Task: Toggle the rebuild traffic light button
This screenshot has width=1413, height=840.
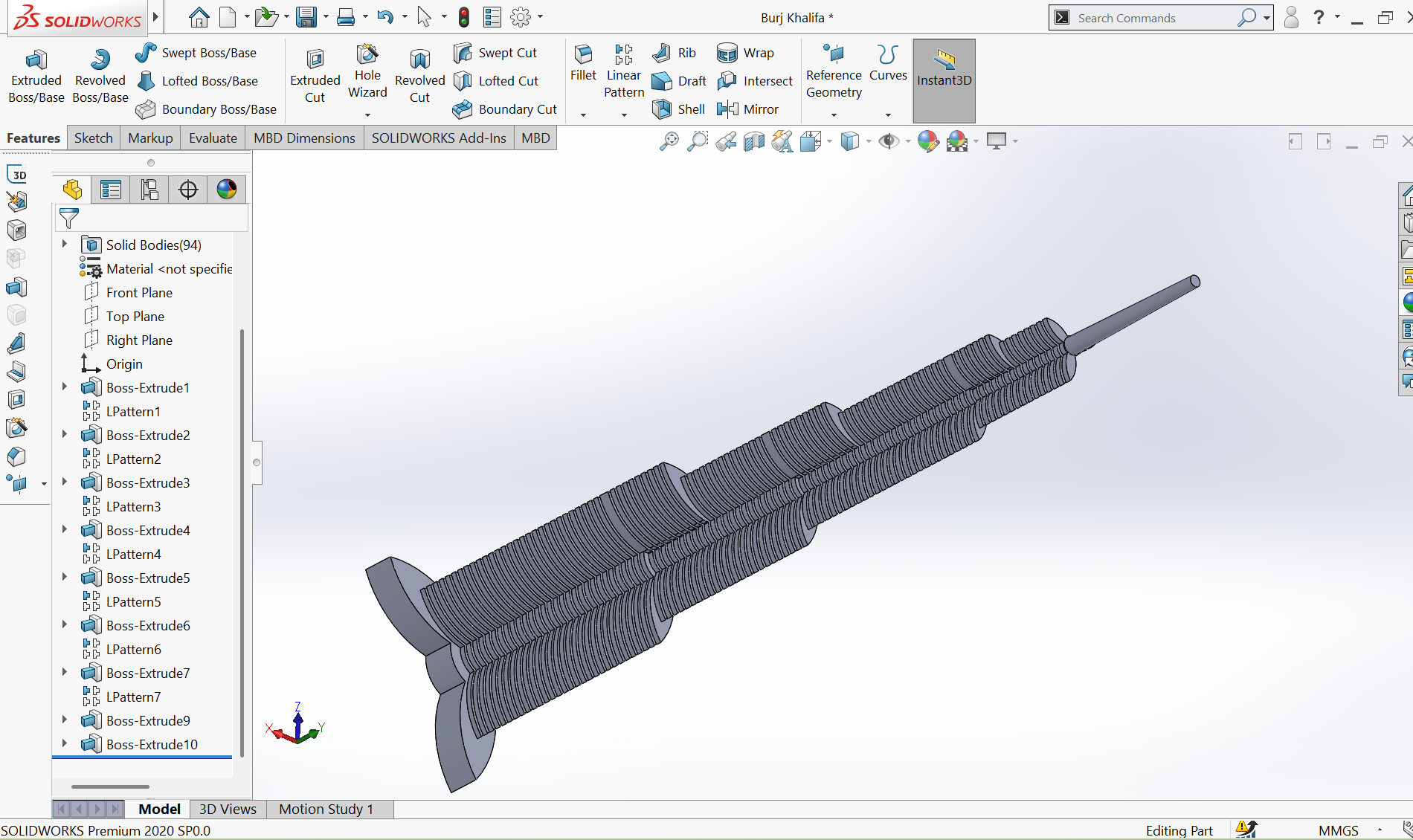Action: point(464,17)
